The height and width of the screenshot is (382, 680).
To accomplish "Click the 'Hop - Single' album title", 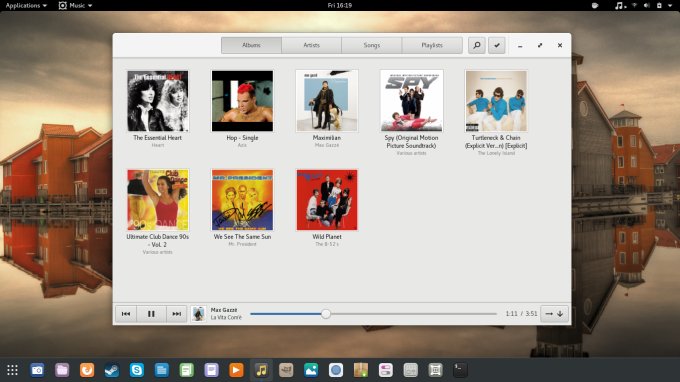I will tap(242, 137).
